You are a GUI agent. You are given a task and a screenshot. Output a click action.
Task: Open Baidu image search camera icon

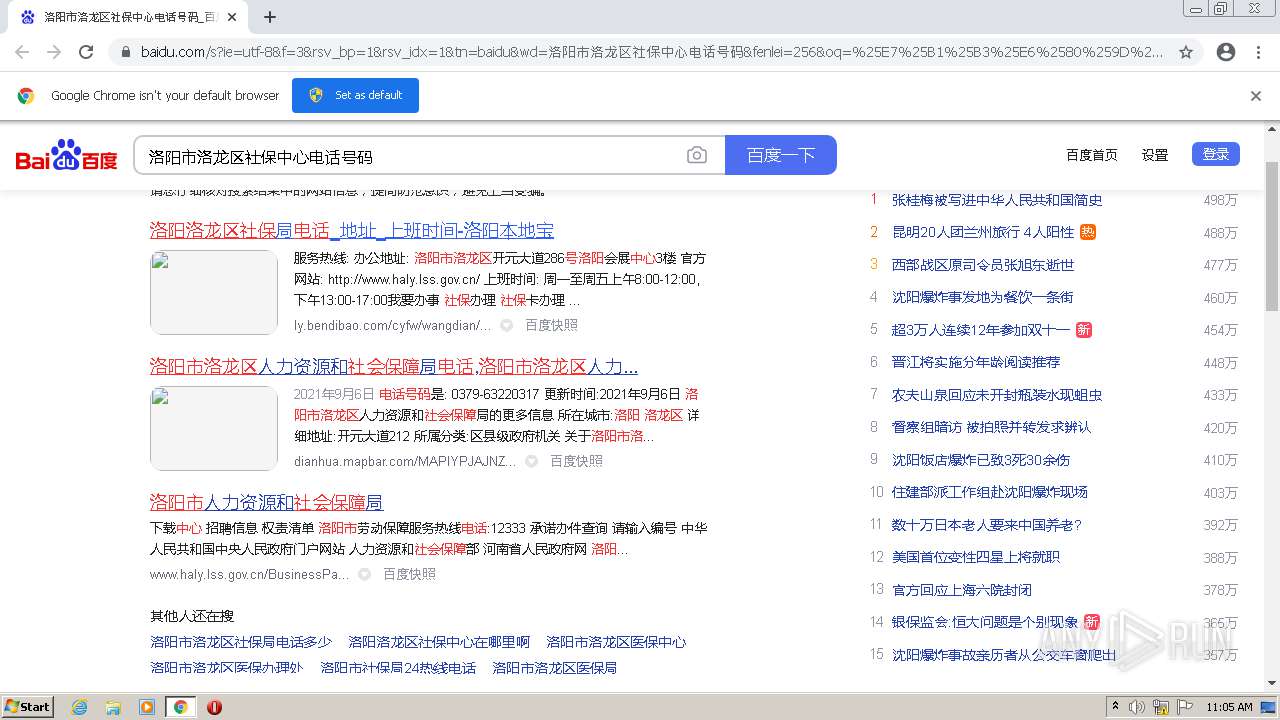tap(697, 155)
